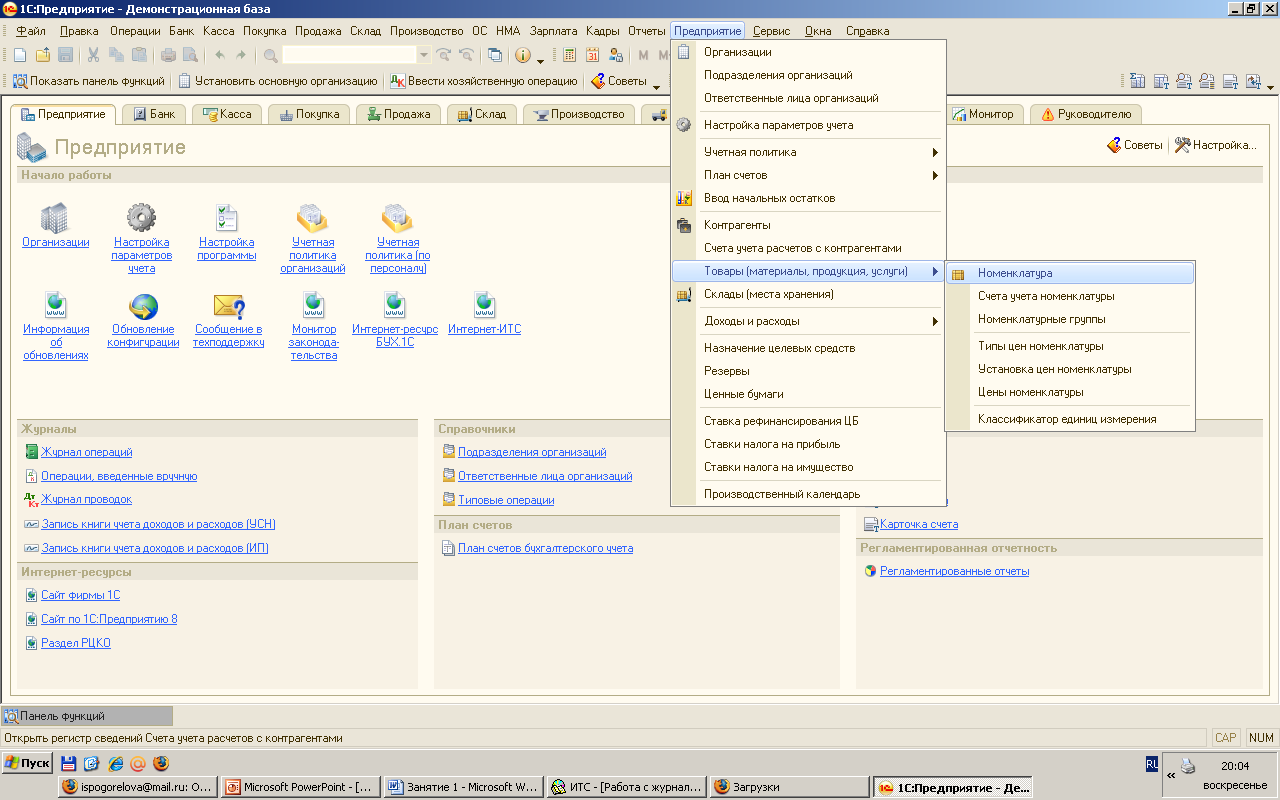
Task: Click the RU language indicator in tray
Action: click(x=1152, y=764)
